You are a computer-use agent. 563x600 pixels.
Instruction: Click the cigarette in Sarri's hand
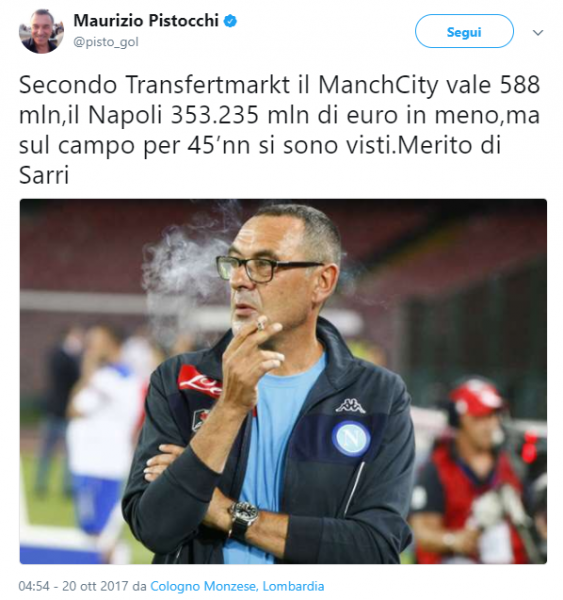261,324
